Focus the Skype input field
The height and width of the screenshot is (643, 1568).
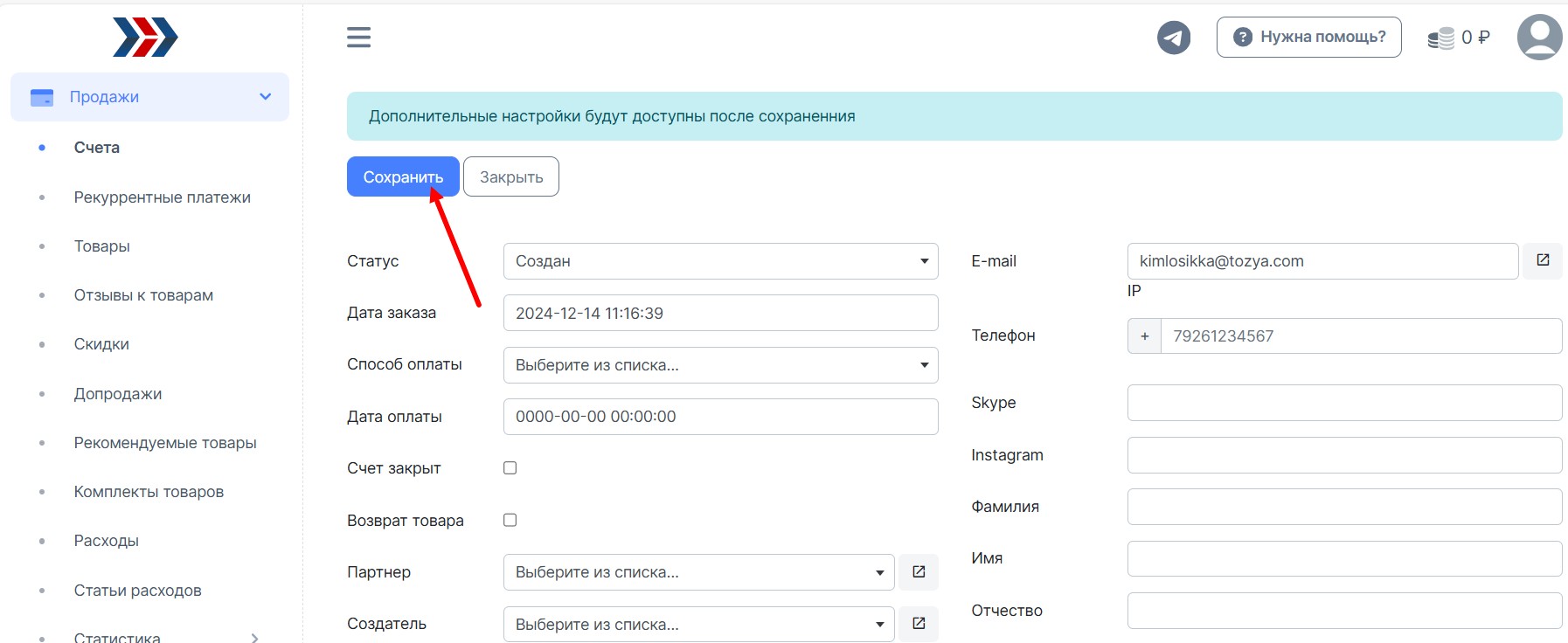point(1344,403)
